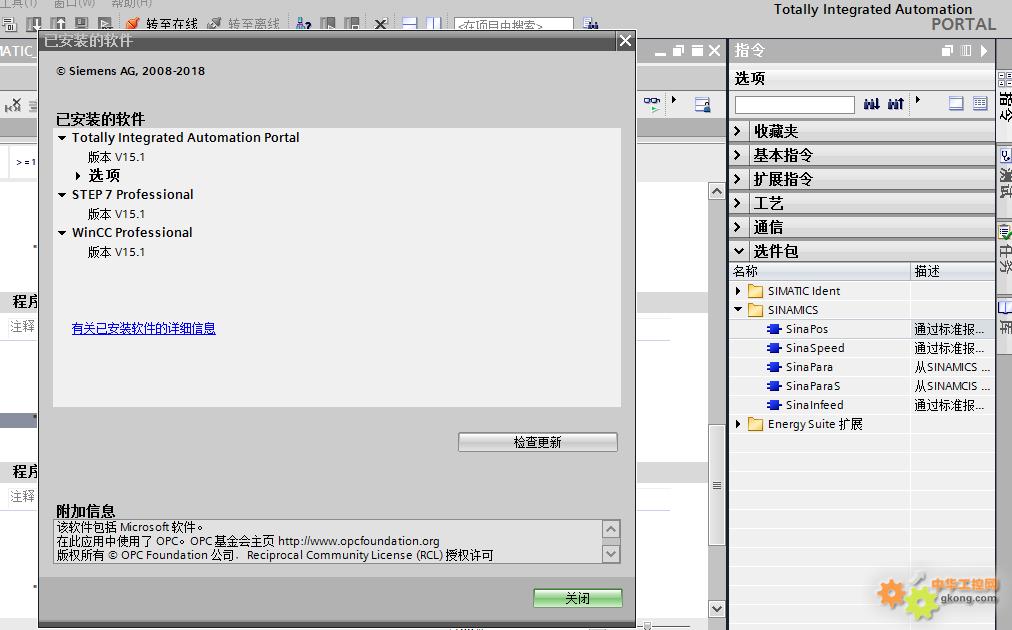
Task: Switch instructions to the table view icon
Action: pyautogui.click(x=980, y=103)
